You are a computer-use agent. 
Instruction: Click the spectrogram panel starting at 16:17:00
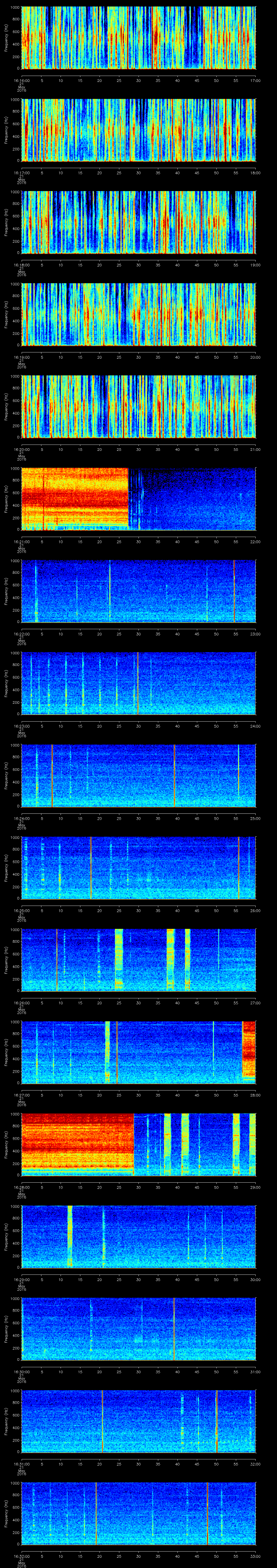[x=139, y=130]
